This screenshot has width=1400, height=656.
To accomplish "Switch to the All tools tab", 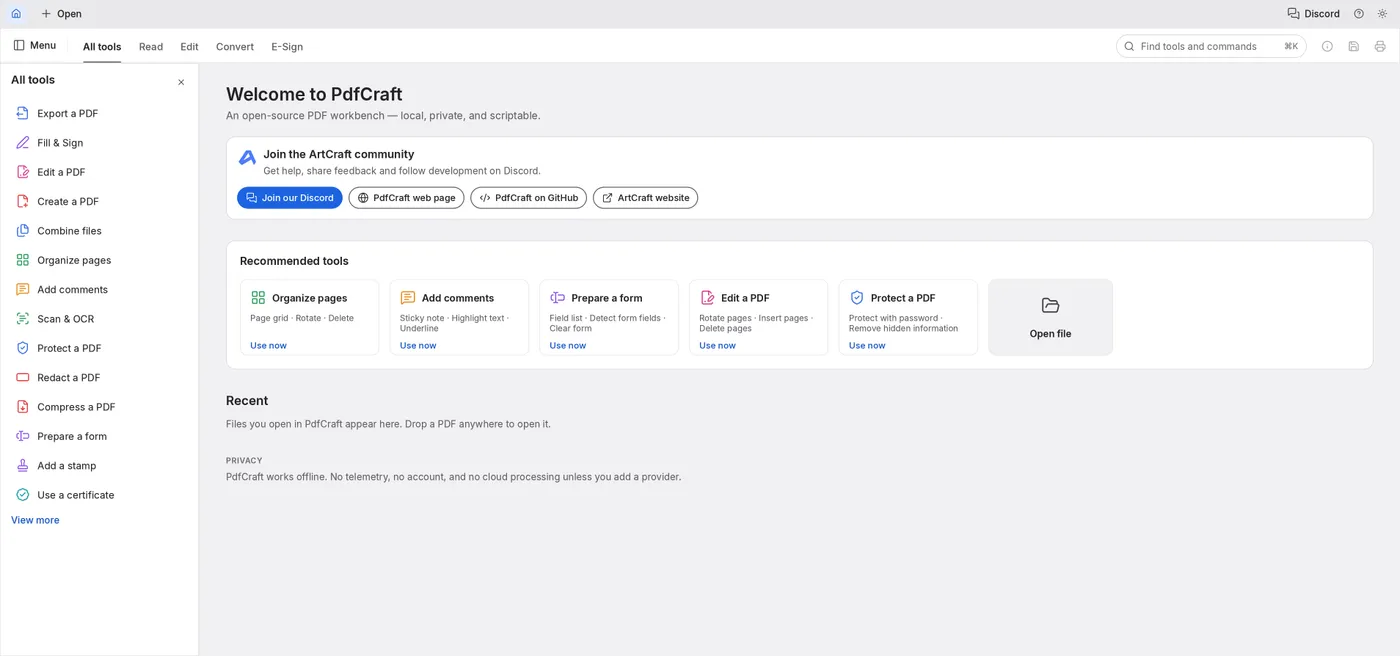I will (102, 47).
